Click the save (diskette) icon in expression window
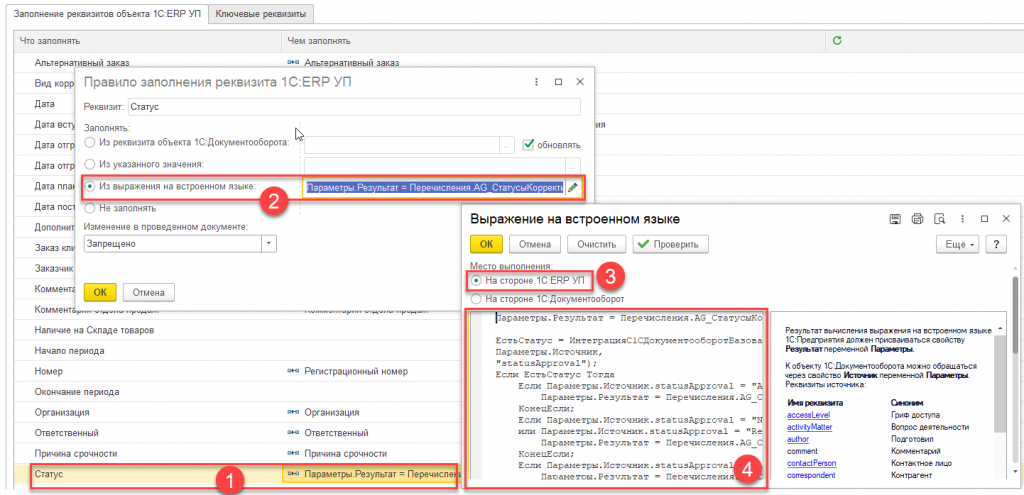The image size is (1024, 495). tap(896, 219)
